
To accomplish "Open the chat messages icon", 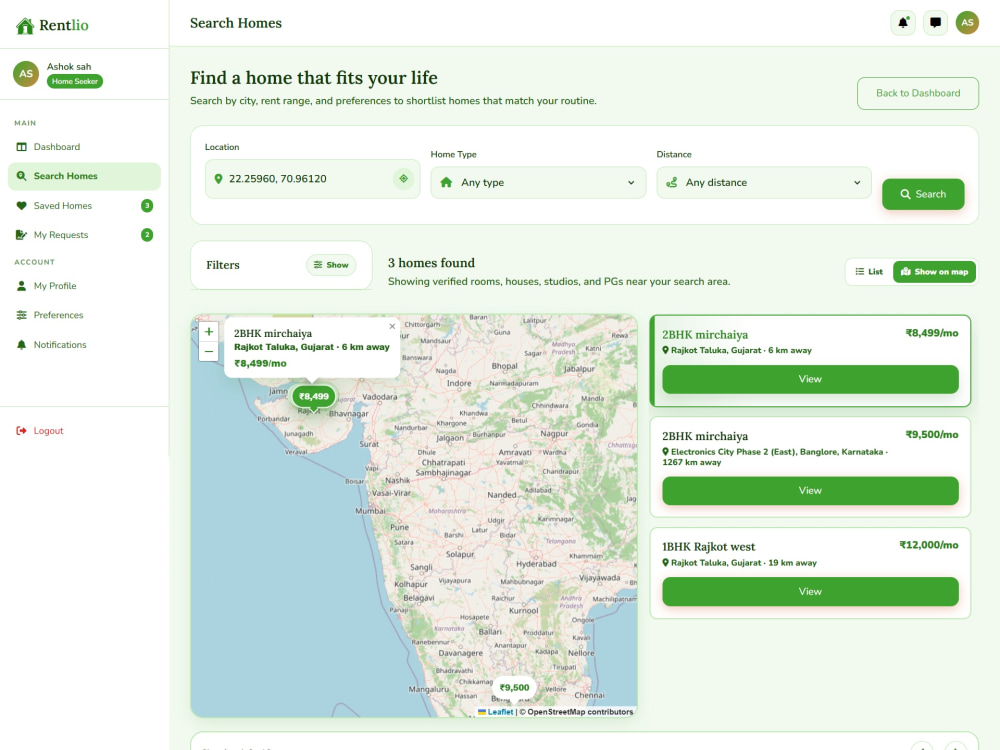I will coord(935,23).
